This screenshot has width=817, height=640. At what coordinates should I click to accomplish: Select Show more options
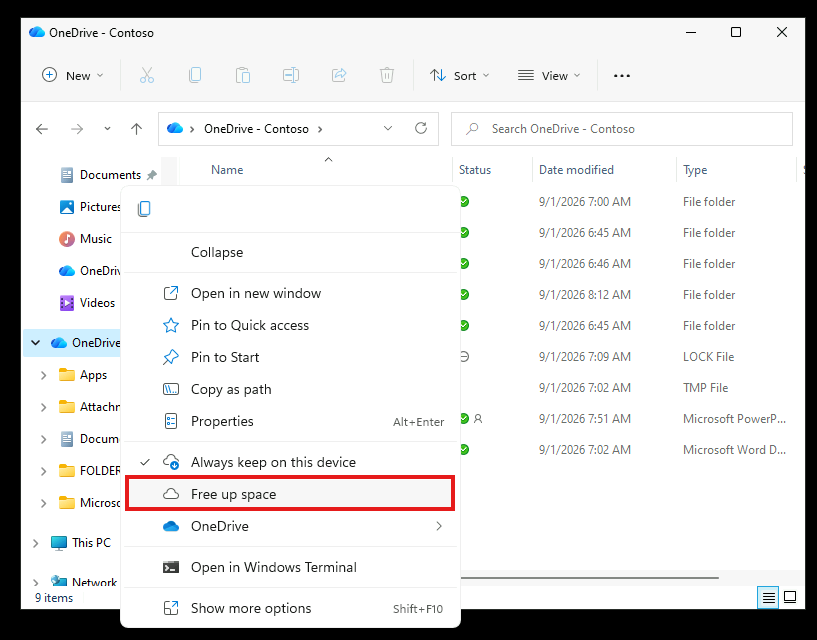(290, 608)
